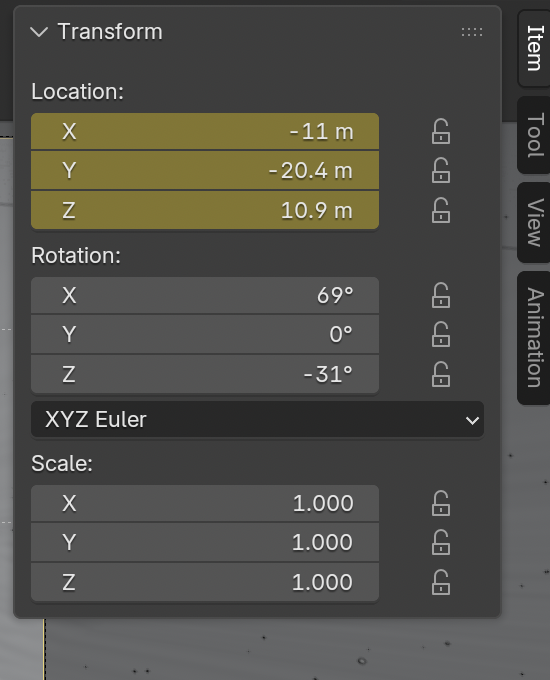Switch to the Tool sidebar tab
The height and width of the screenshot is (680, 550).
coord(534,135)
